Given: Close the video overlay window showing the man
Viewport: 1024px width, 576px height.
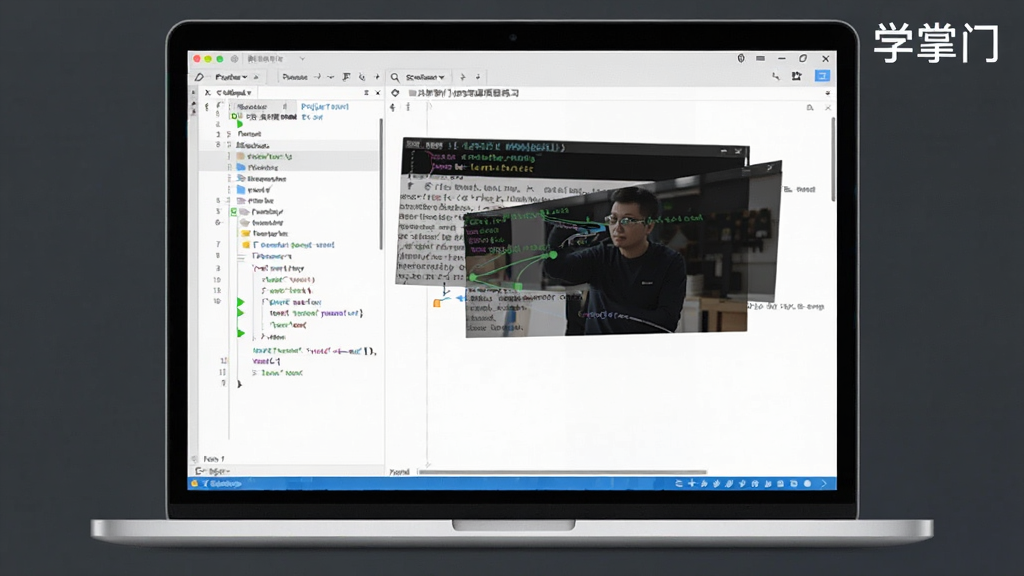Looking at the screenshot, I should 770,168.
